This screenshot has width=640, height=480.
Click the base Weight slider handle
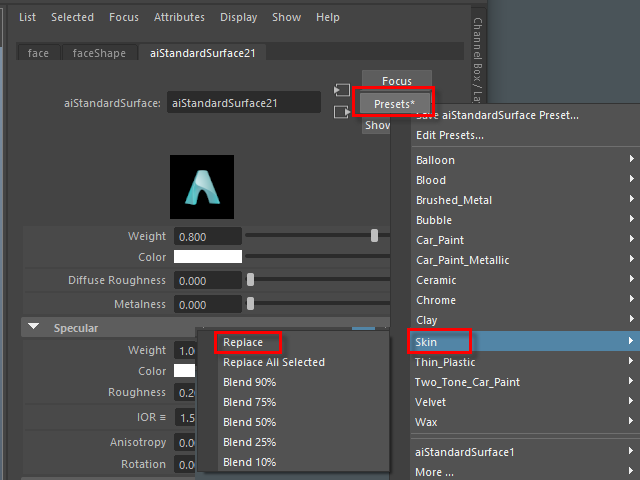[x=374, y=236]
